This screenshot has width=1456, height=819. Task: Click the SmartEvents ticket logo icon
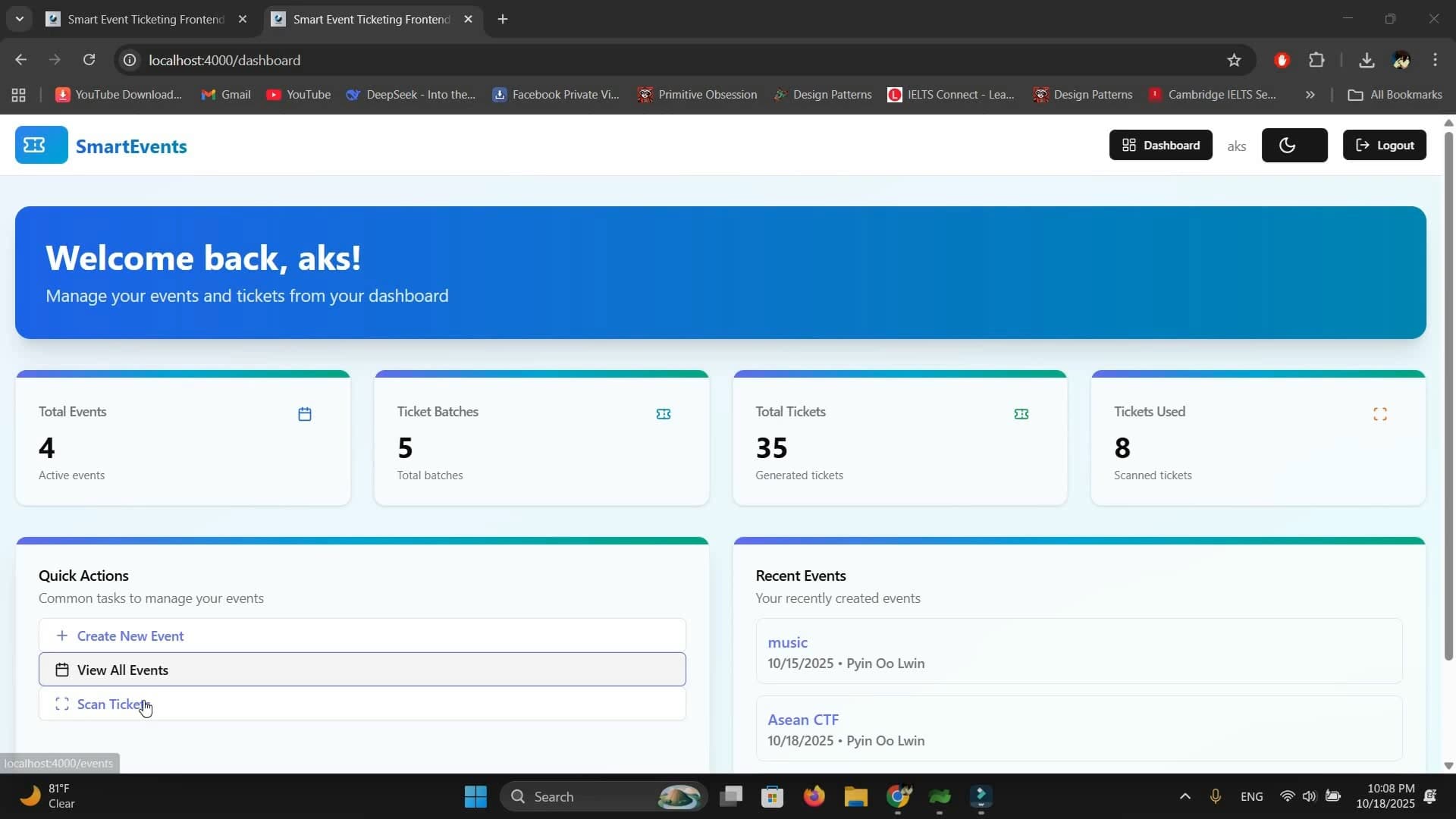pyautogui.click(x=41, y=146)
